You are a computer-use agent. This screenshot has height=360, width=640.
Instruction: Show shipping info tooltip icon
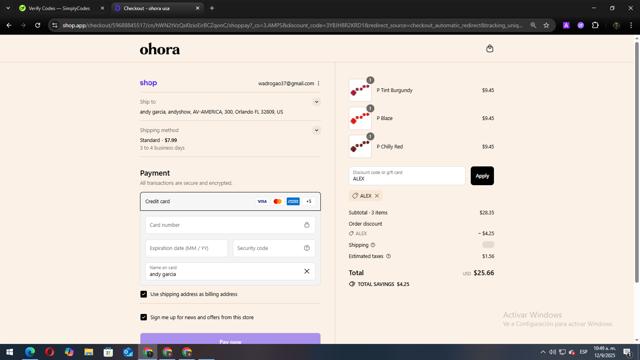pyautogui.click(x=373, y=245)
